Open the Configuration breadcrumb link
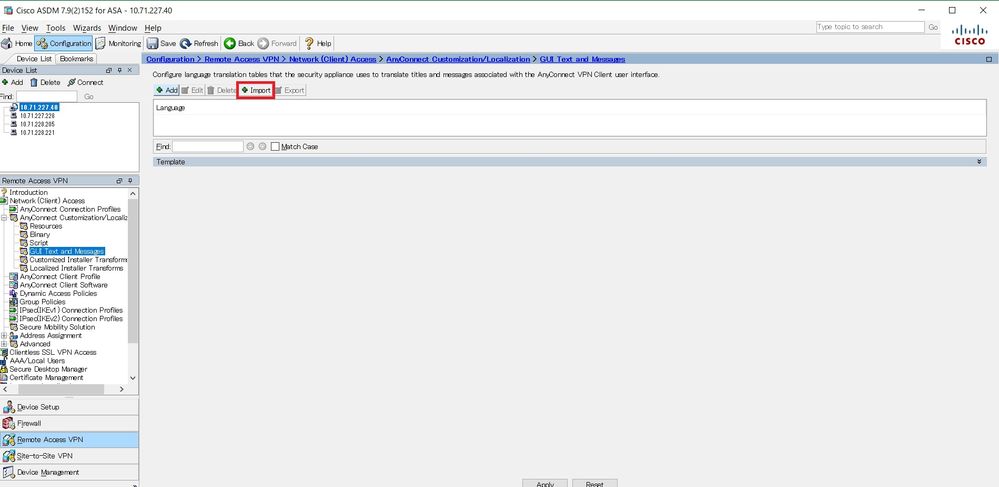The image size is (999, 487). click(170, 59)
